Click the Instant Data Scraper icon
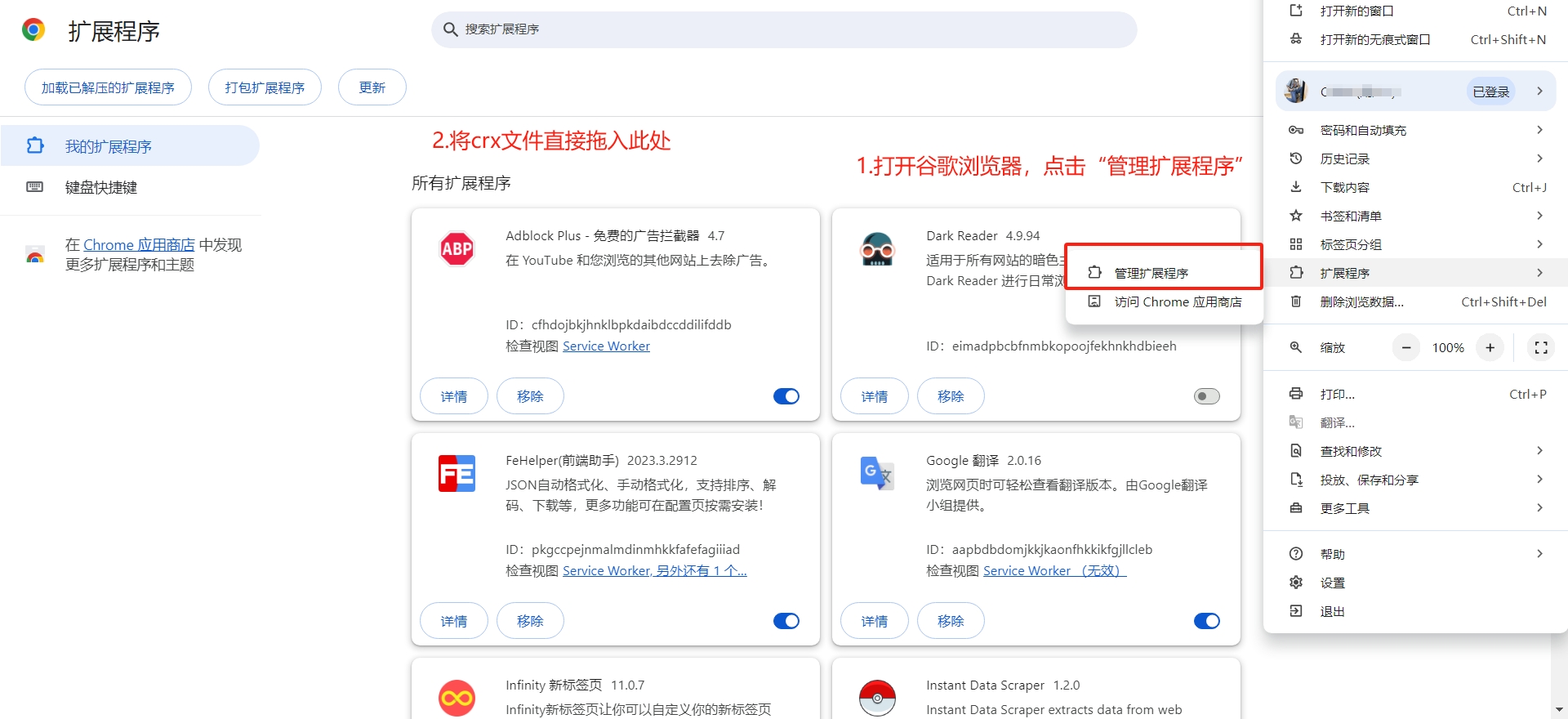Viewport: 1568px width, 719px height. 877,699
